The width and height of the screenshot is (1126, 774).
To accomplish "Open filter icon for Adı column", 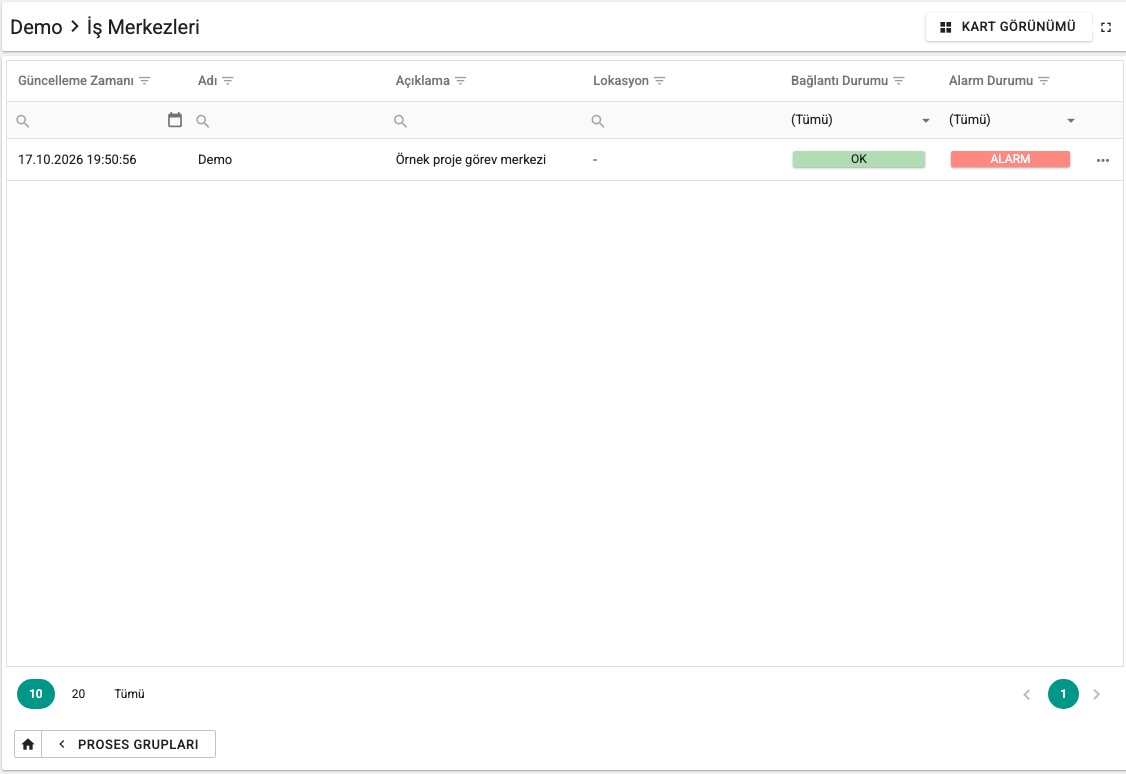I will 228,81.
